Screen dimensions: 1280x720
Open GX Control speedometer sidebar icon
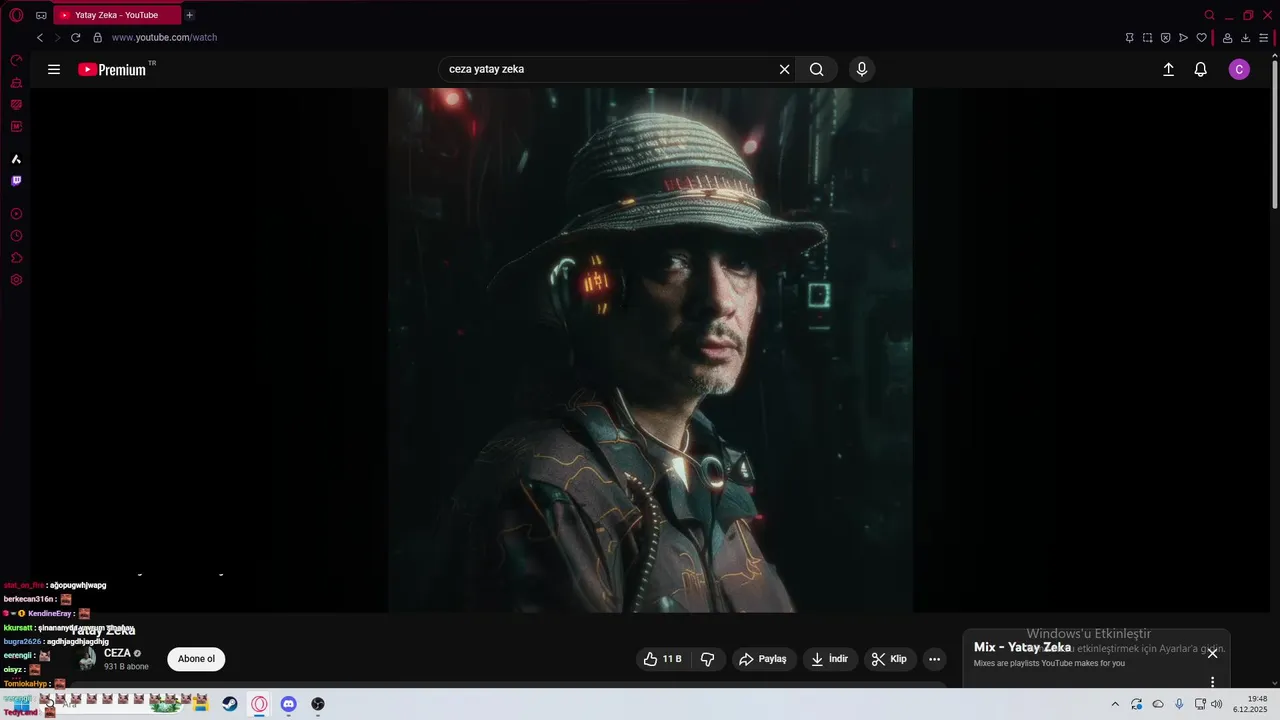click(16, 61)
